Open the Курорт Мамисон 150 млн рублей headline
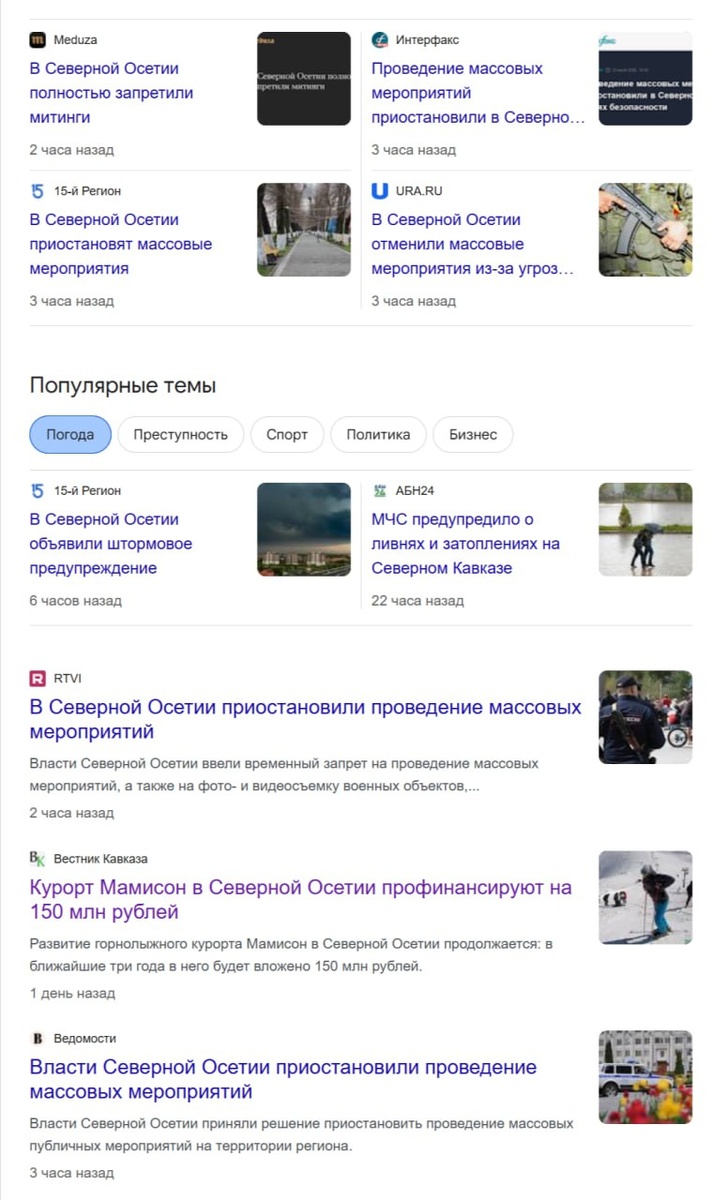 301,899
